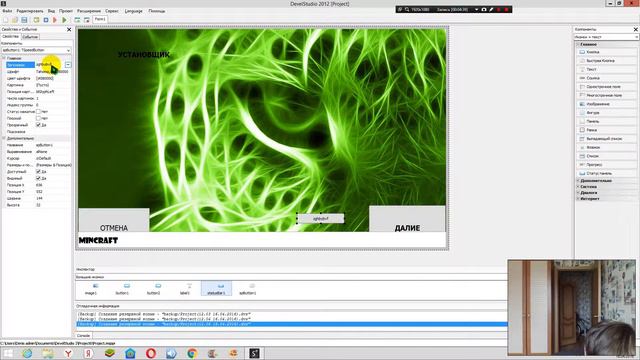This screenshot has height=360, width=640.
Task: Open the Сервис menu
Action: point(112,11)
